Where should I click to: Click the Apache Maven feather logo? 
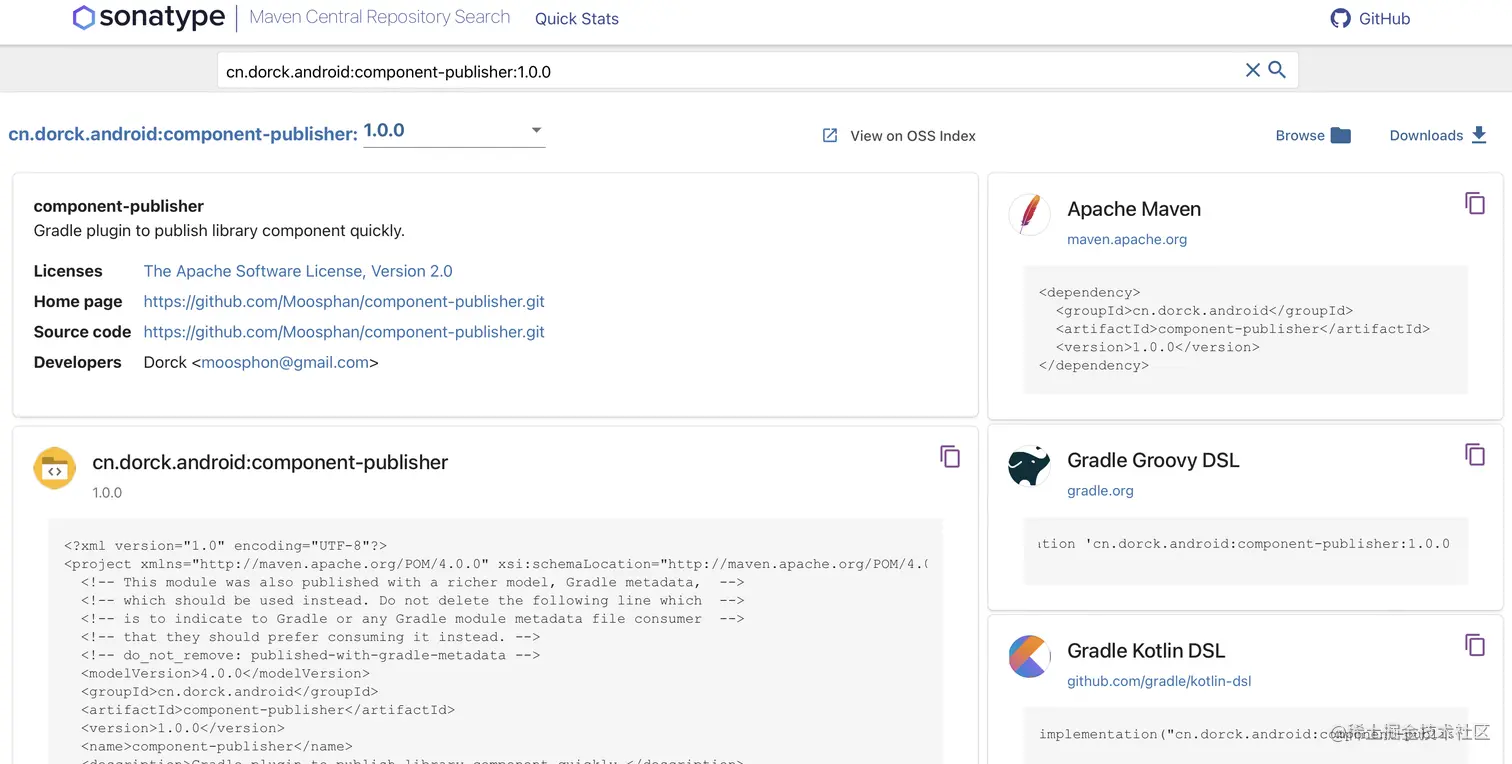1029,215
